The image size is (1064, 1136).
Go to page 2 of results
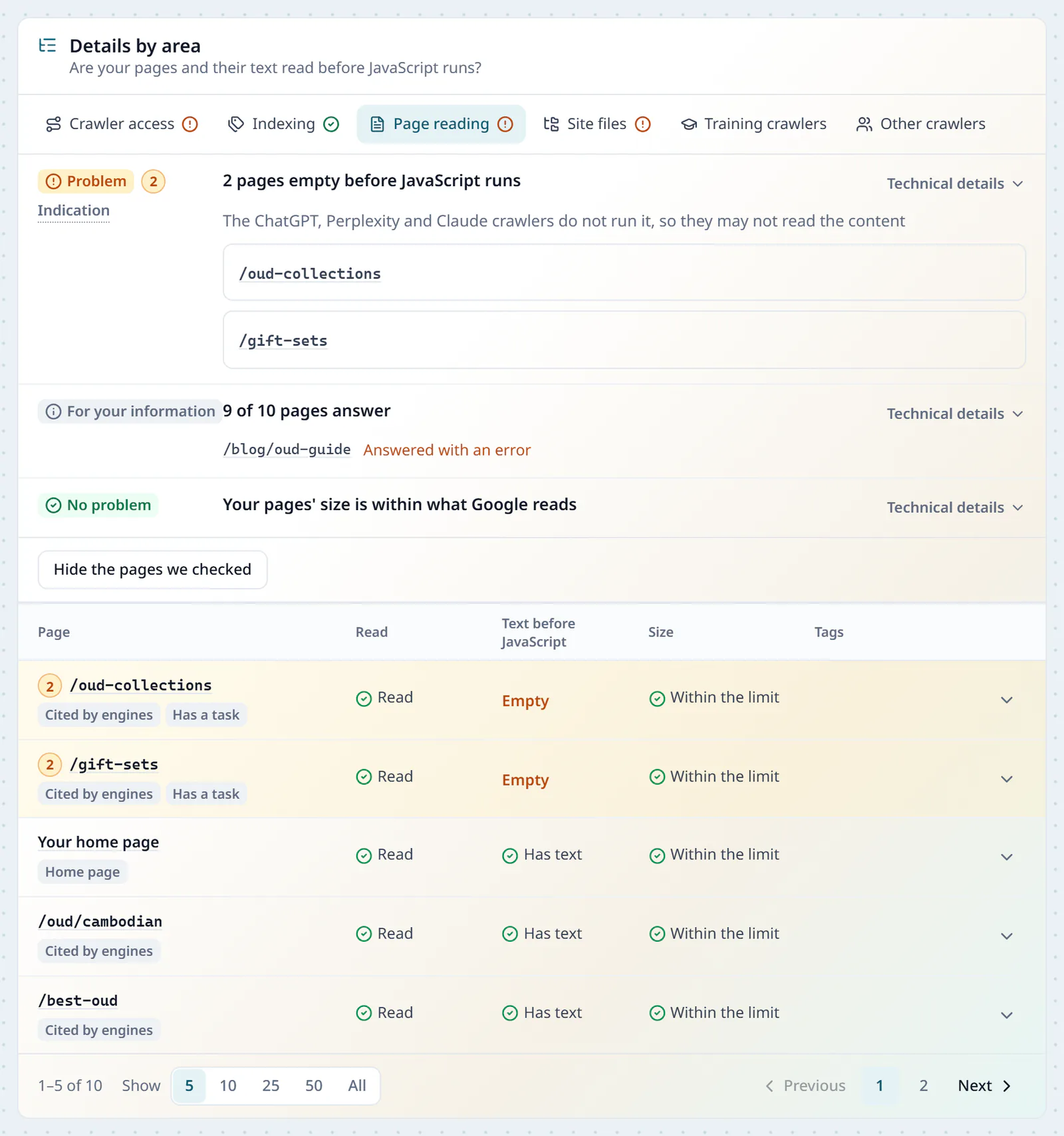pyautogui.click(x=924, y=1086)
